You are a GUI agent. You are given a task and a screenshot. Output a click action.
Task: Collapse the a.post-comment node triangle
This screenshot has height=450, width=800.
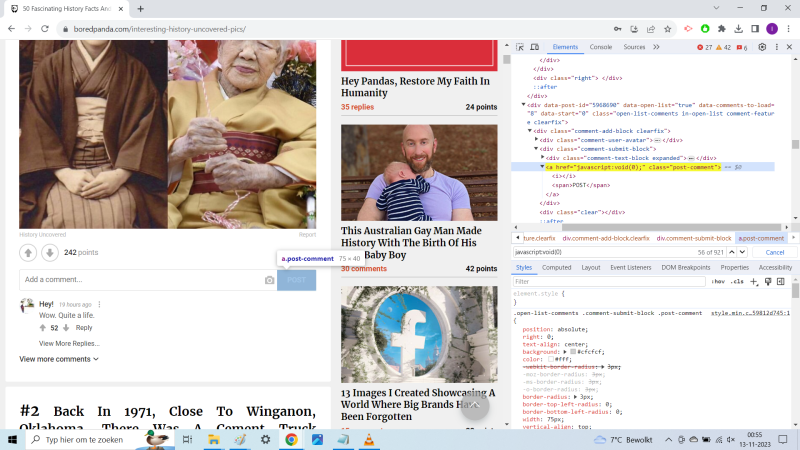(x=542, y=167)
